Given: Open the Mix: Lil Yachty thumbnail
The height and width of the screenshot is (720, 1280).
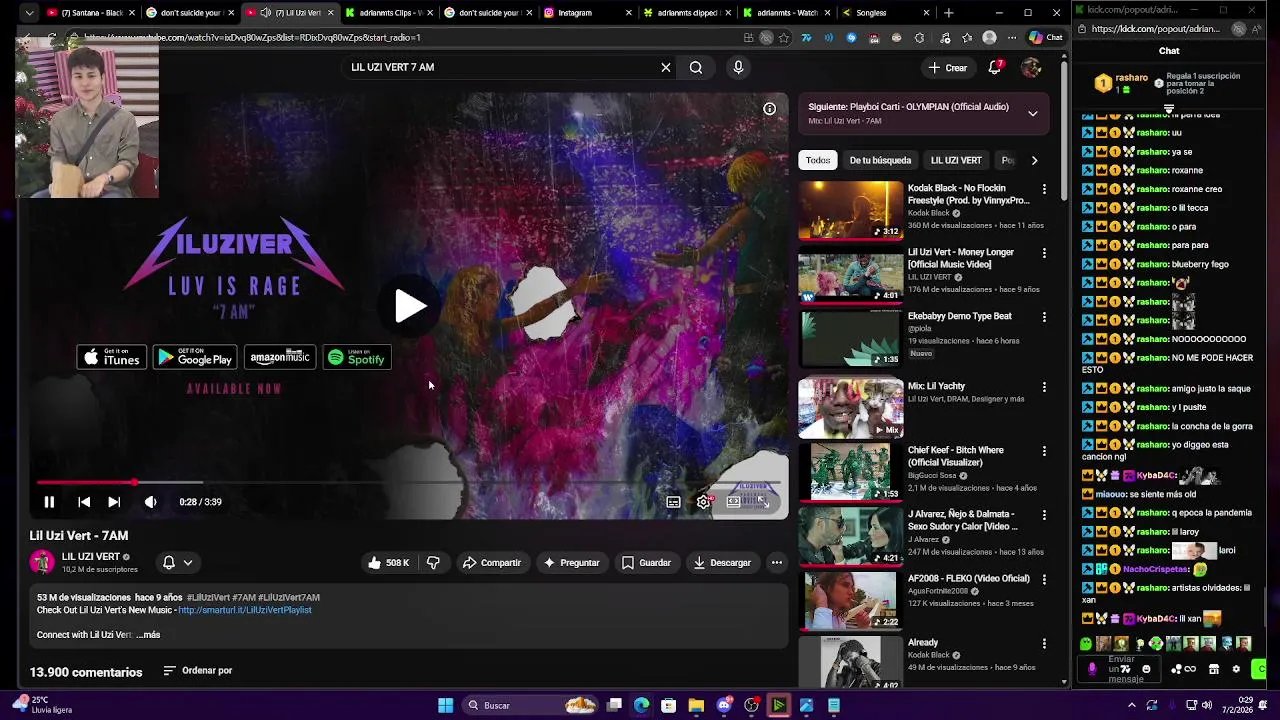Looking at the screenshot, I should 851,408.
